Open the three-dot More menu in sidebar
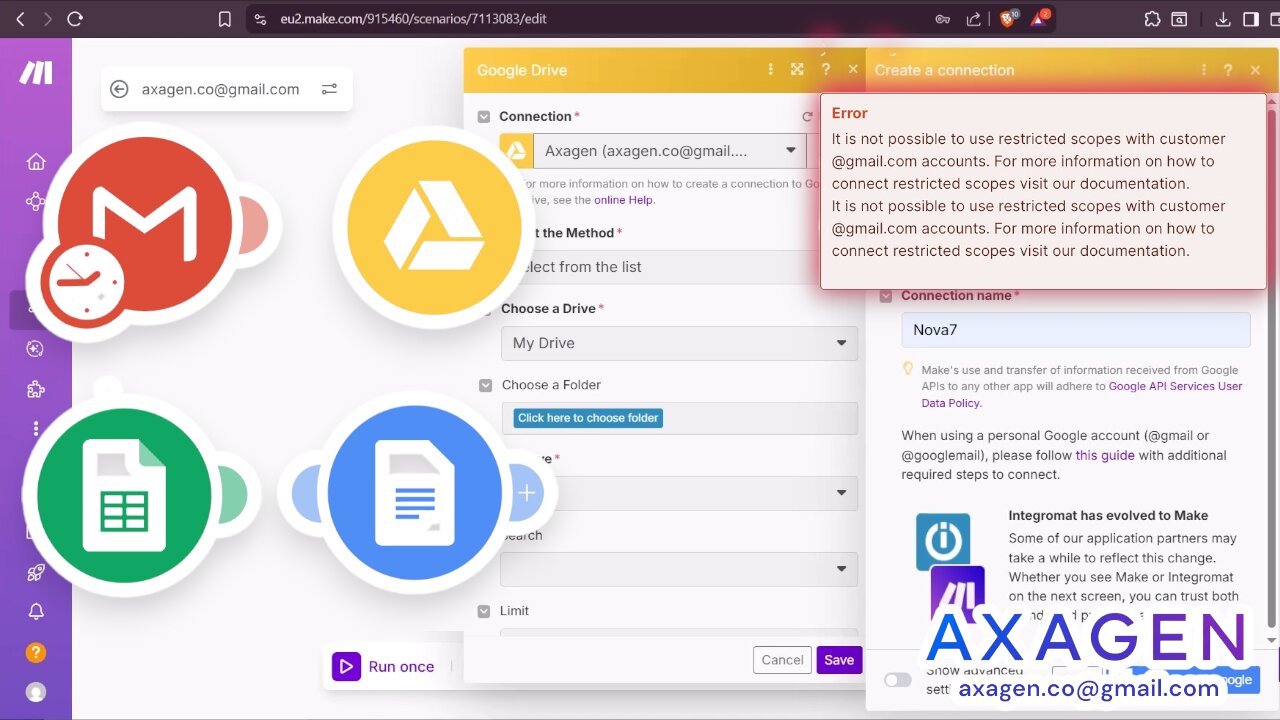 pos(36,428)
